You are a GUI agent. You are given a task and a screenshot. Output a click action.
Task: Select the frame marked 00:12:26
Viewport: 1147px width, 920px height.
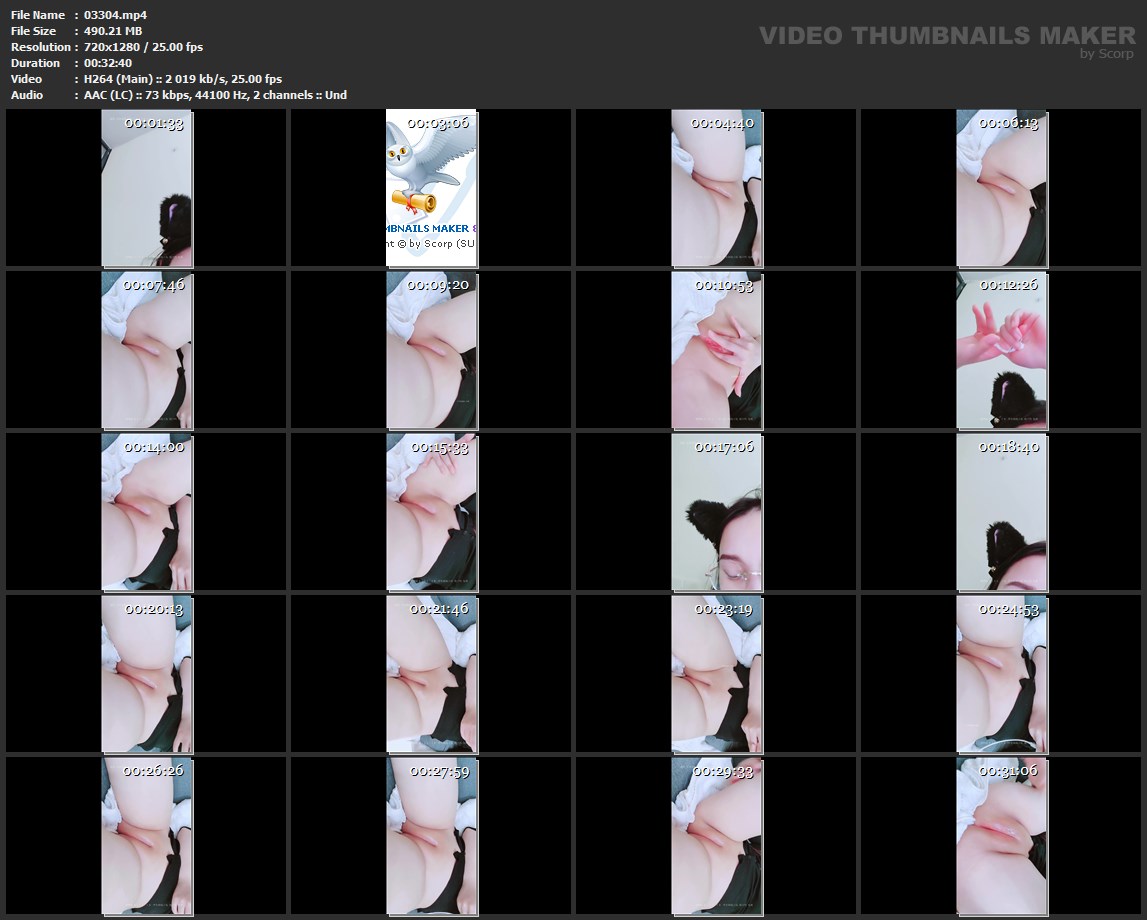(x=1001, y=350)
